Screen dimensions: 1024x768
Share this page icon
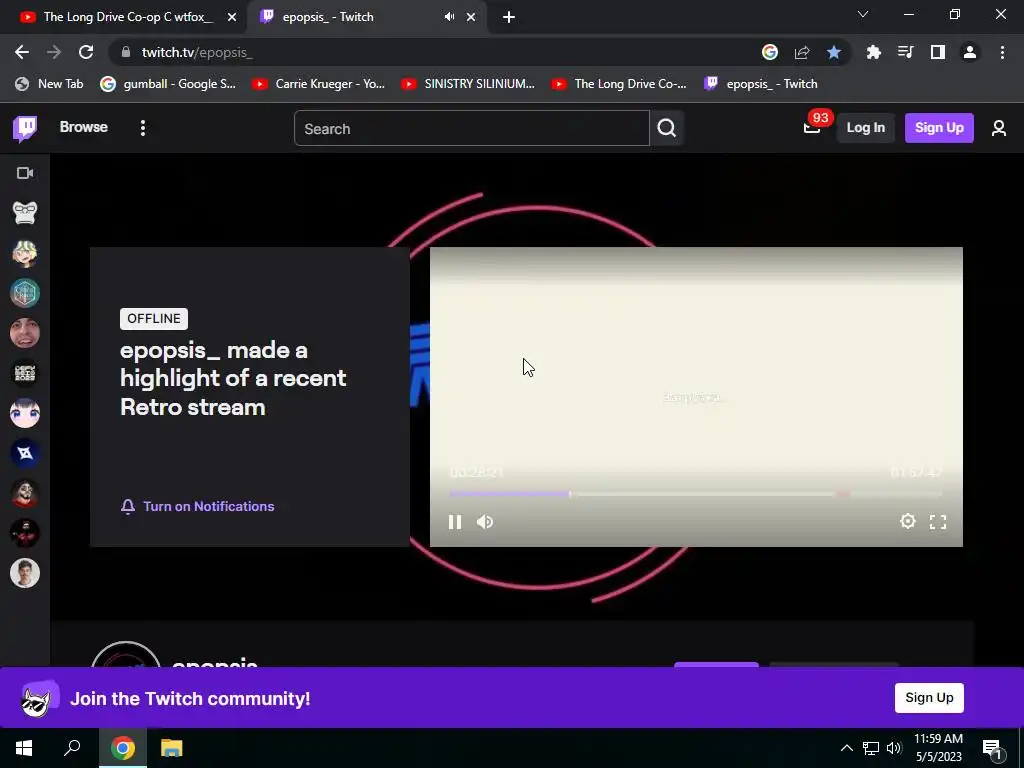pyautogui.click(x=802, y=52)
